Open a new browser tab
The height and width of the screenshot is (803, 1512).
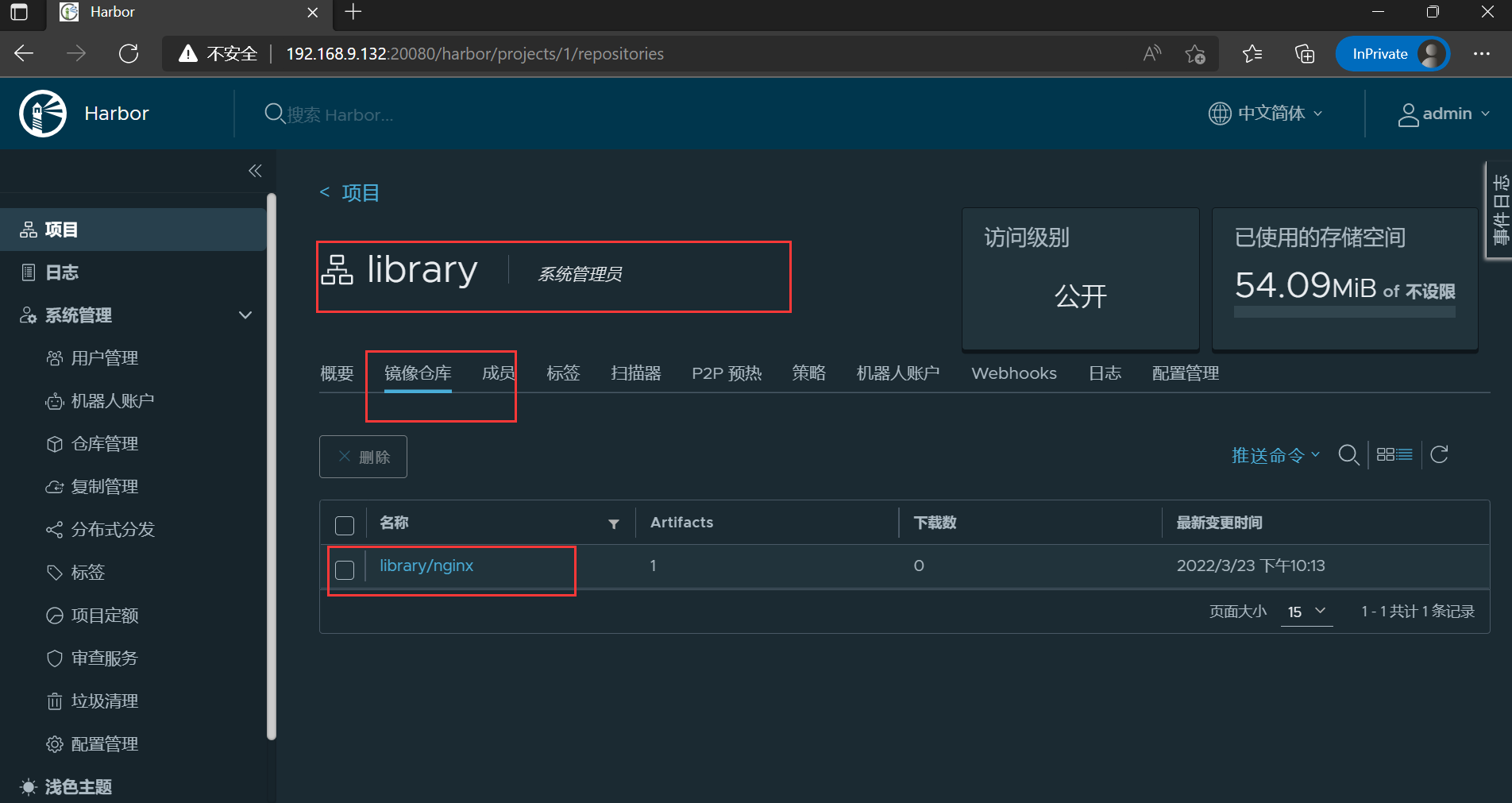353,12
